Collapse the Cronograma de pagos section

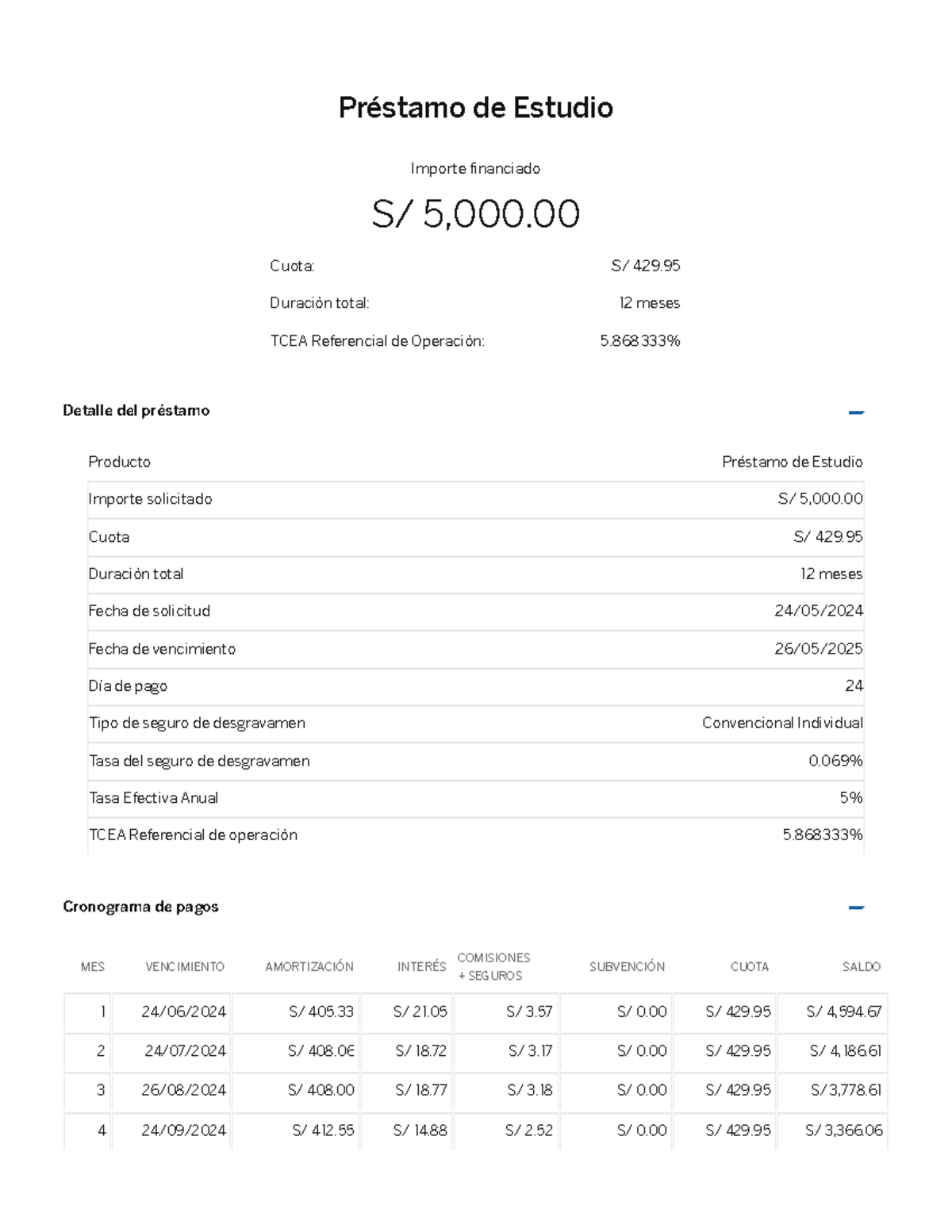(856, 908)
